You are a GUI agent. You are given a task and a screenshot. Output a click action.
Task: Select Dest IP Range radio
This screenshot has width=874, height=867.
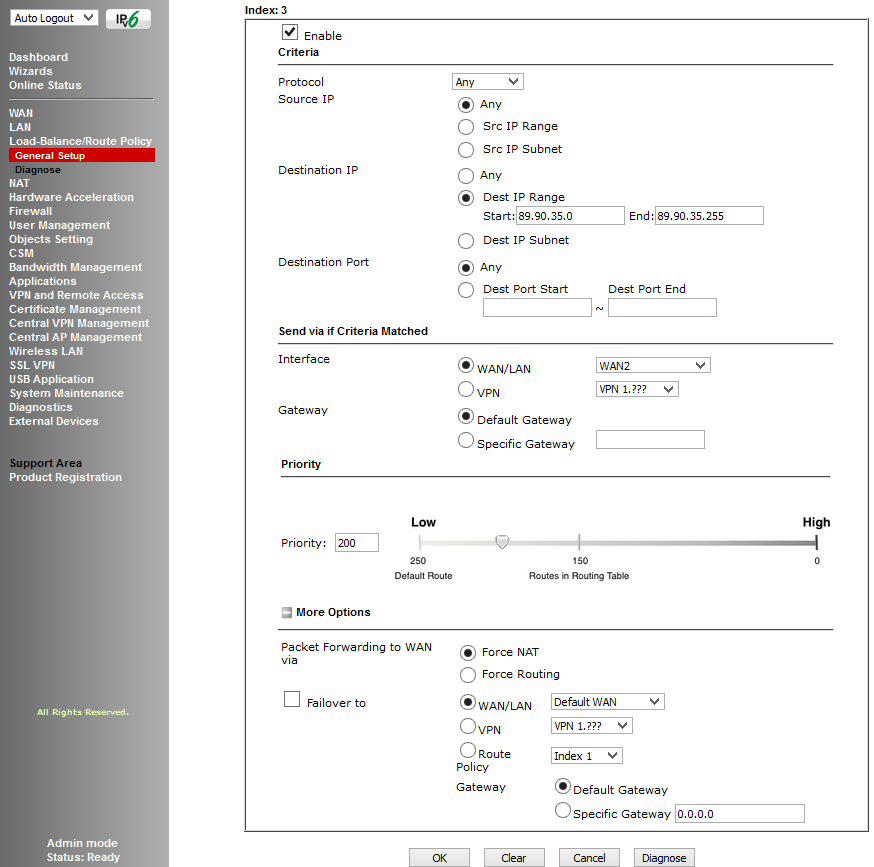[x=466, y=198]
